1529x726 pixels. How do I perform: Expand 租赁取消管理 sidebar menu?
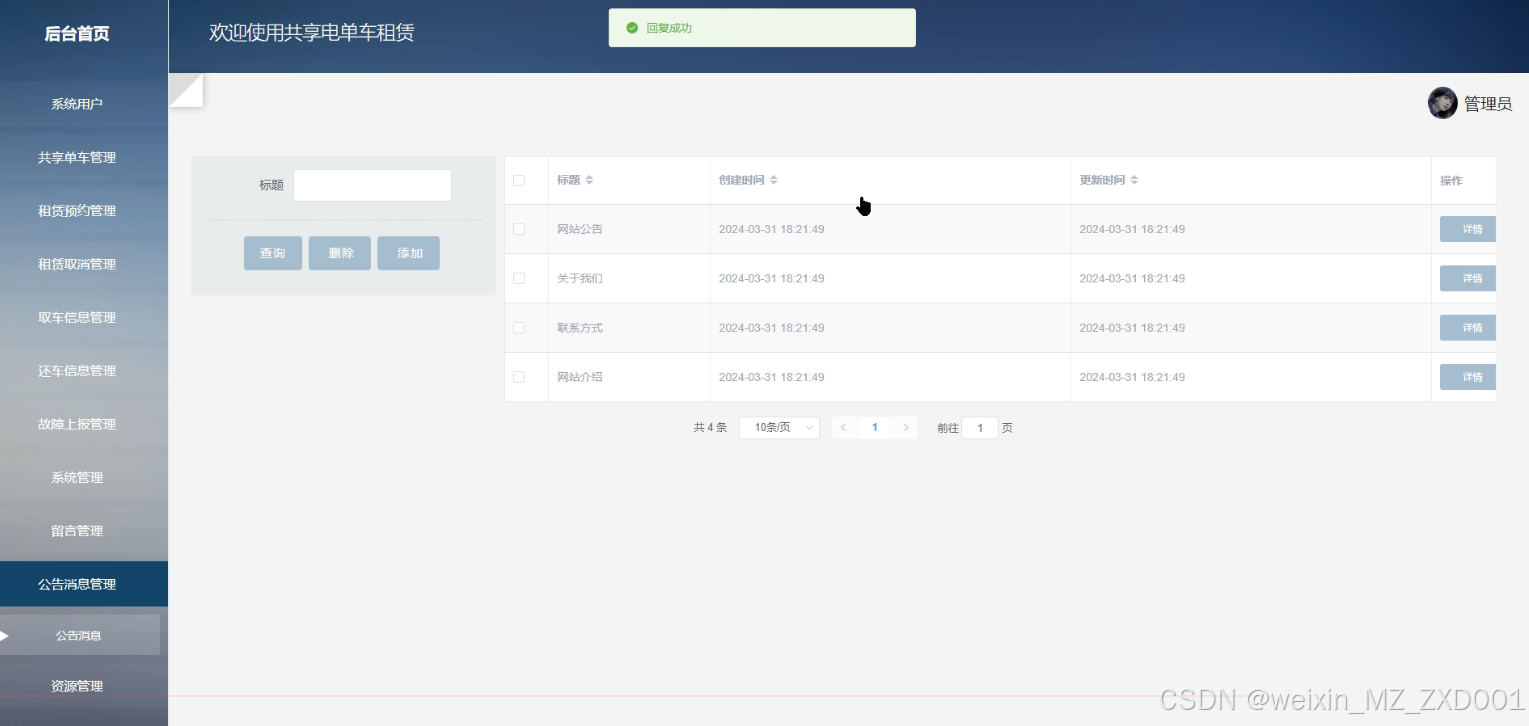coord(77,264)
